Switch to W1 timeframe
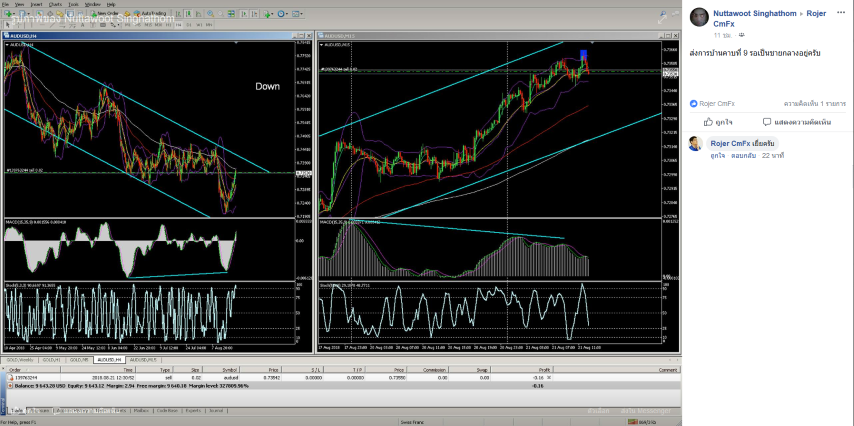 click(199, 25)
